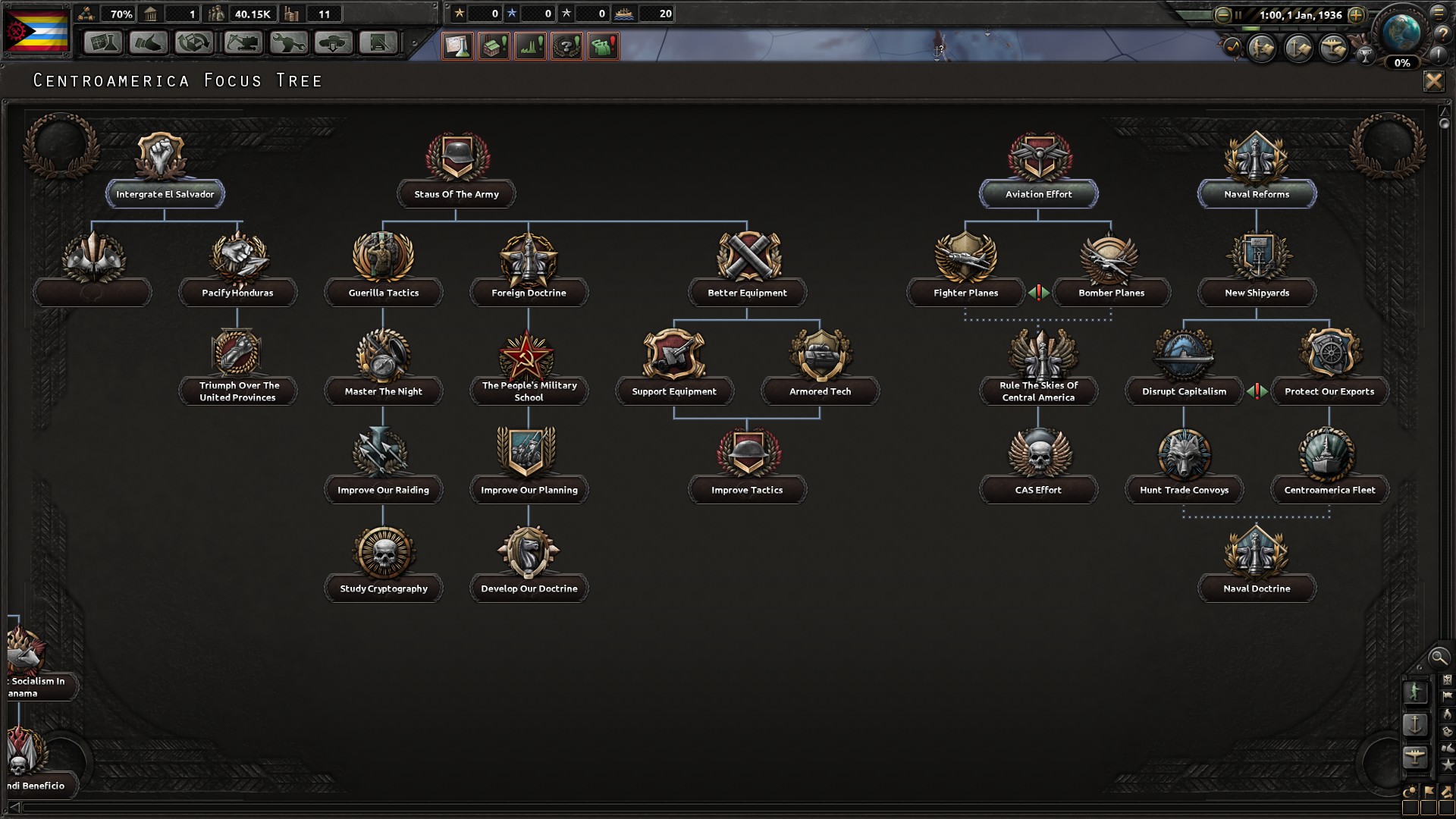
Task: Toggle the flag map mode at the bottom
Action: pos(1429,791)
